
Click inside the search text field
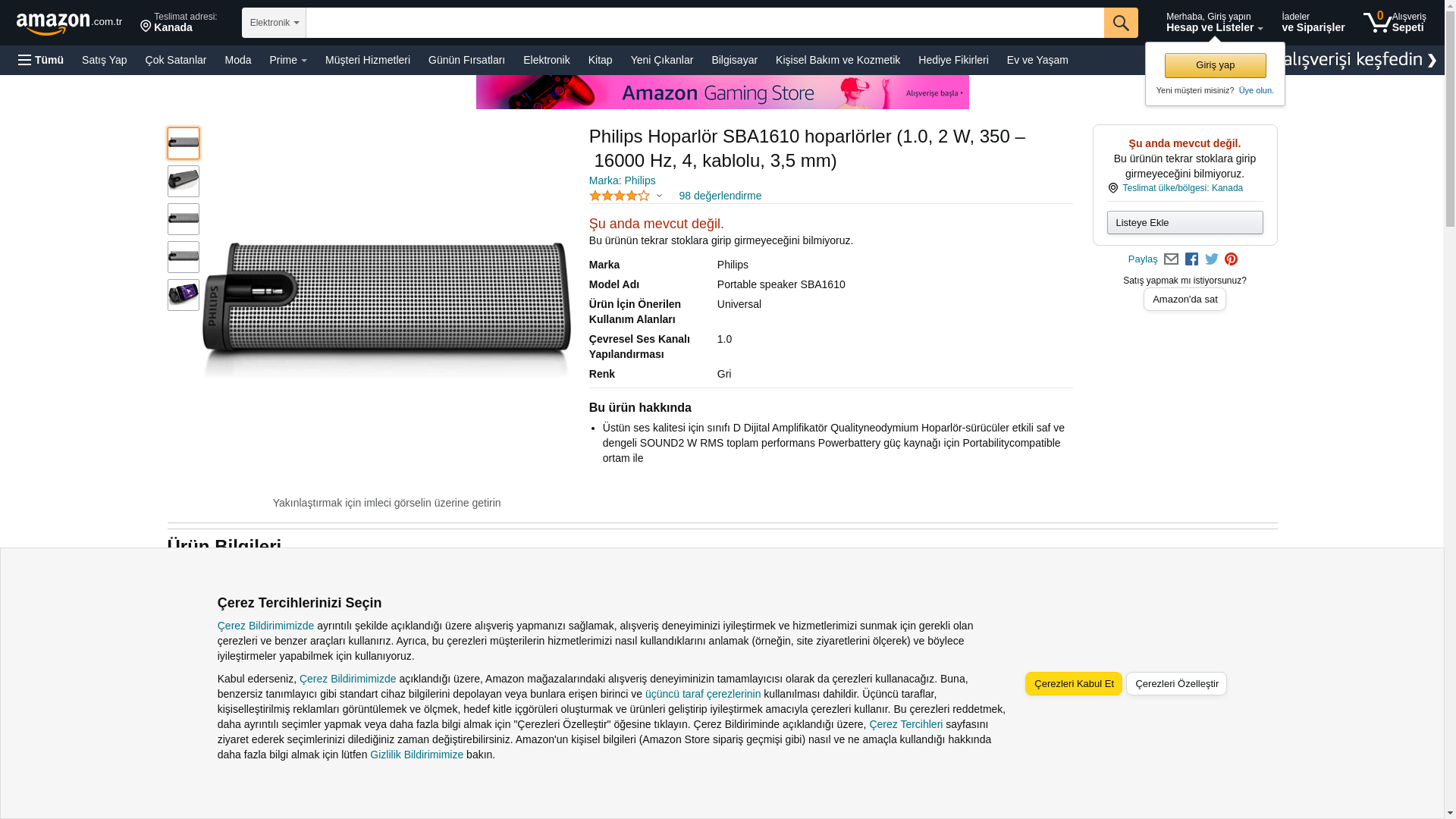704,23
